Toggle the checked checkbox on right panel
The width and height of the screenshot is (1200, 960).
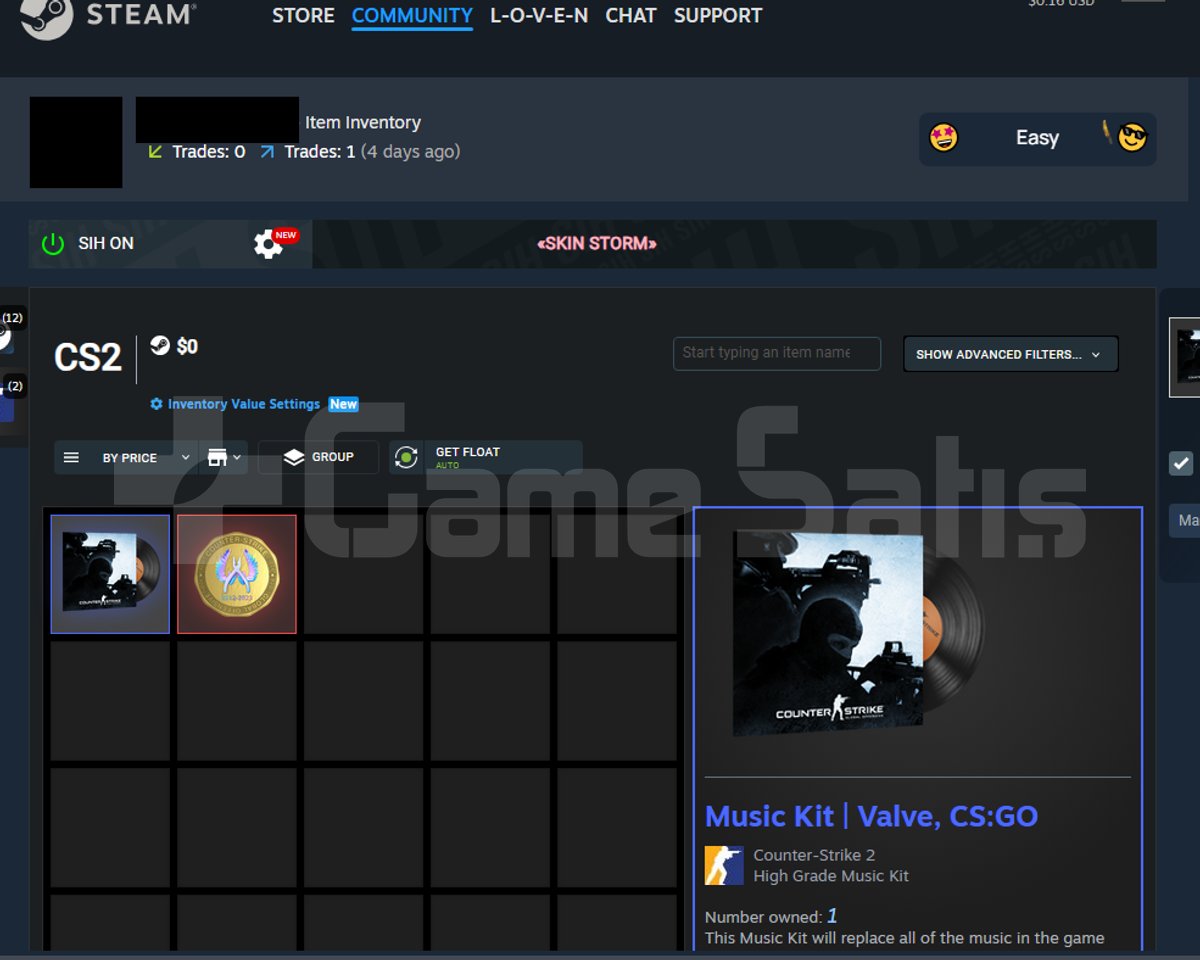tap(1181, 463)
